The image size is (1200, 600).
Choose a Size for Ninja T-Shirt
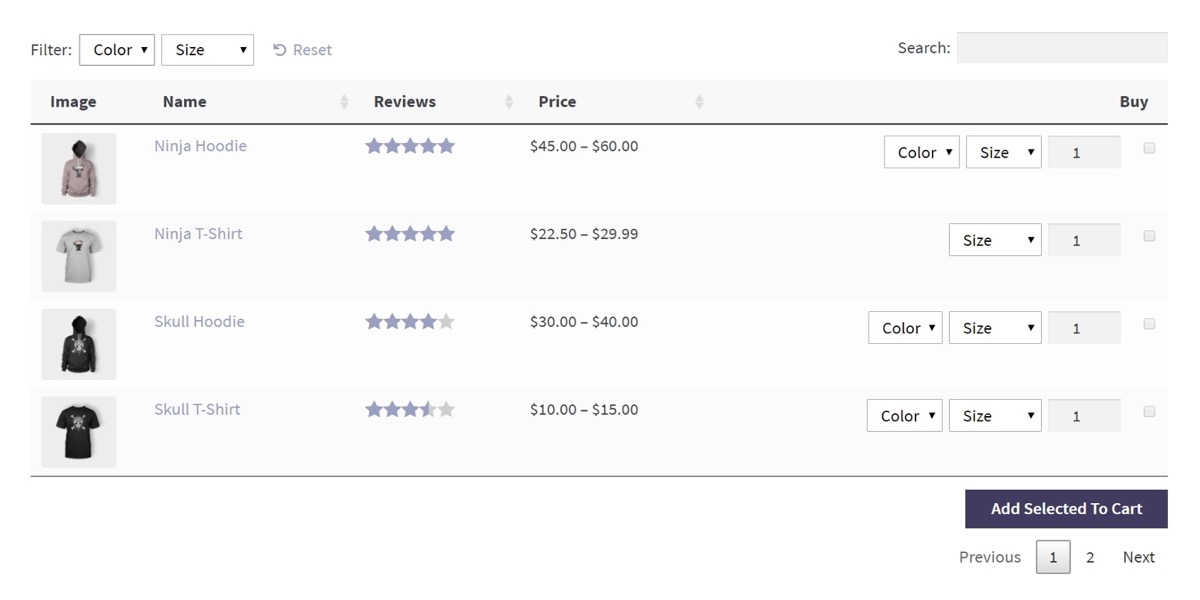coord(994,240)
